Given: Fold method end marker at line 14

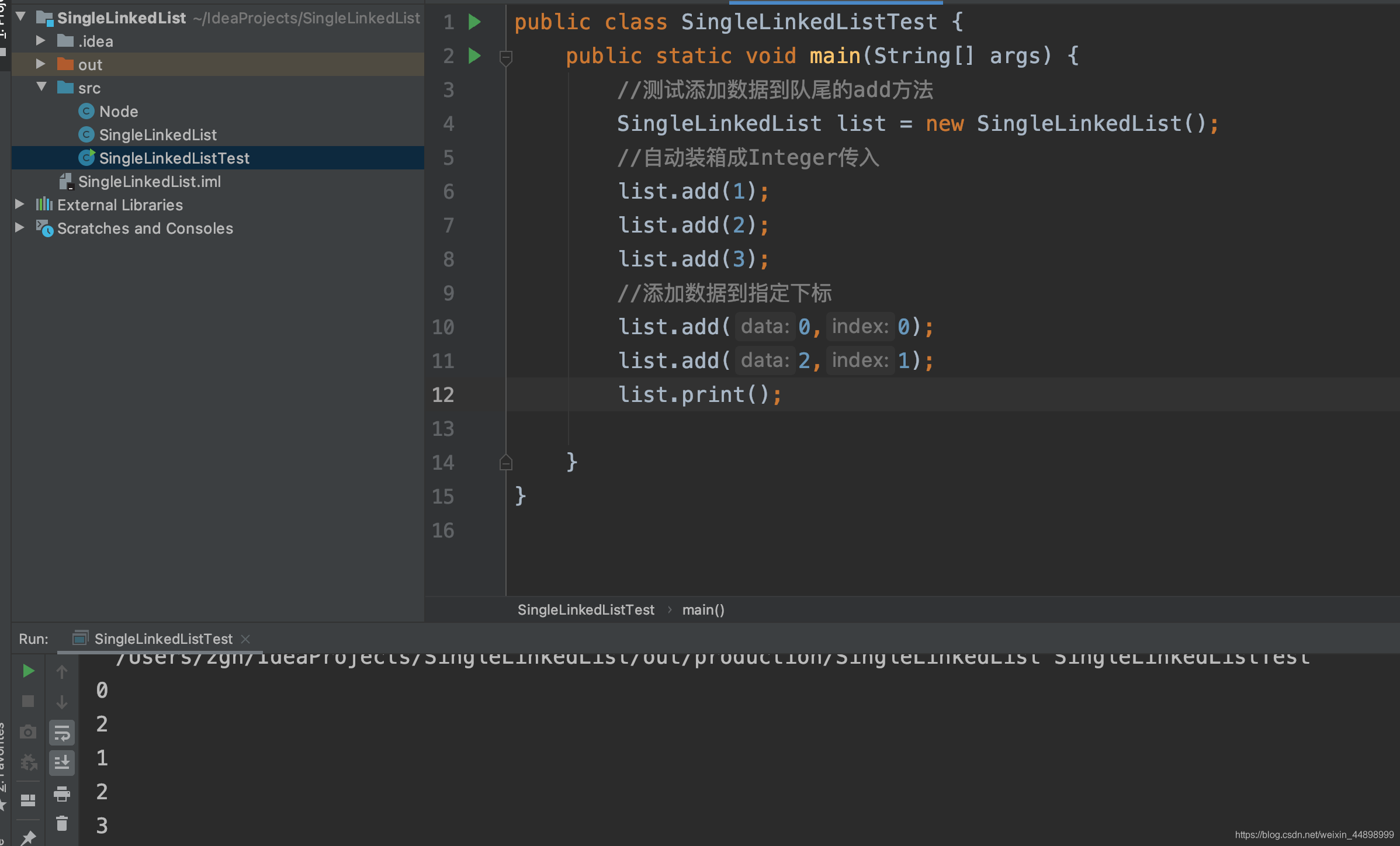Looking at the screenshot, I should pos(506,463).
